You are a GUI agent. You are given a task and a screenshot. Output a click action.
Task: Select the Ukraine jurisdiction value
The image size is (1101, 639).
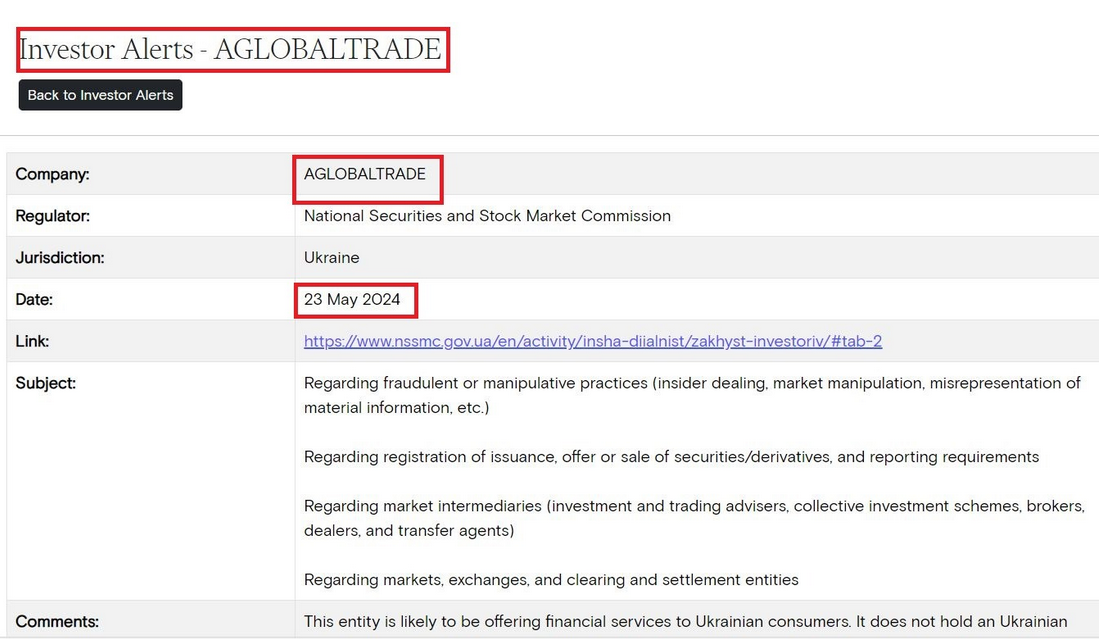coord(331,258)
